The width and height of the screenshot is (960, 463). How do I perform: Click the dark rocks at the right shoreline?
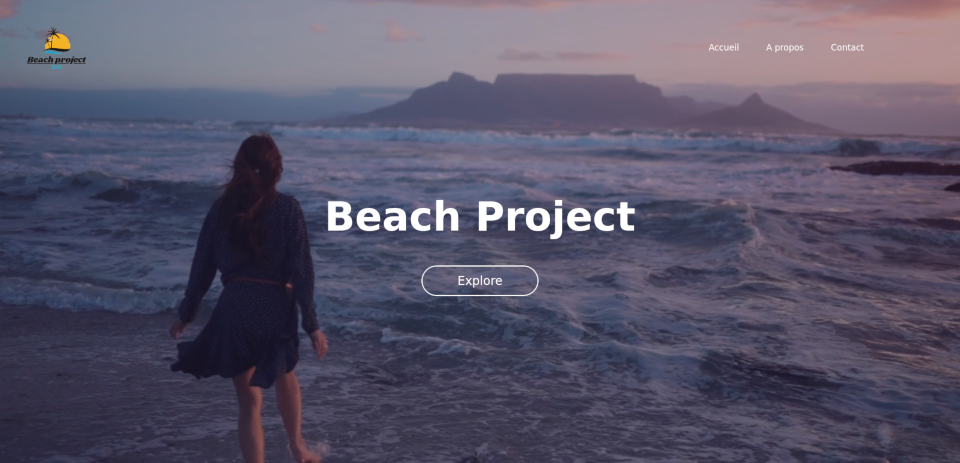coord(898,168)
